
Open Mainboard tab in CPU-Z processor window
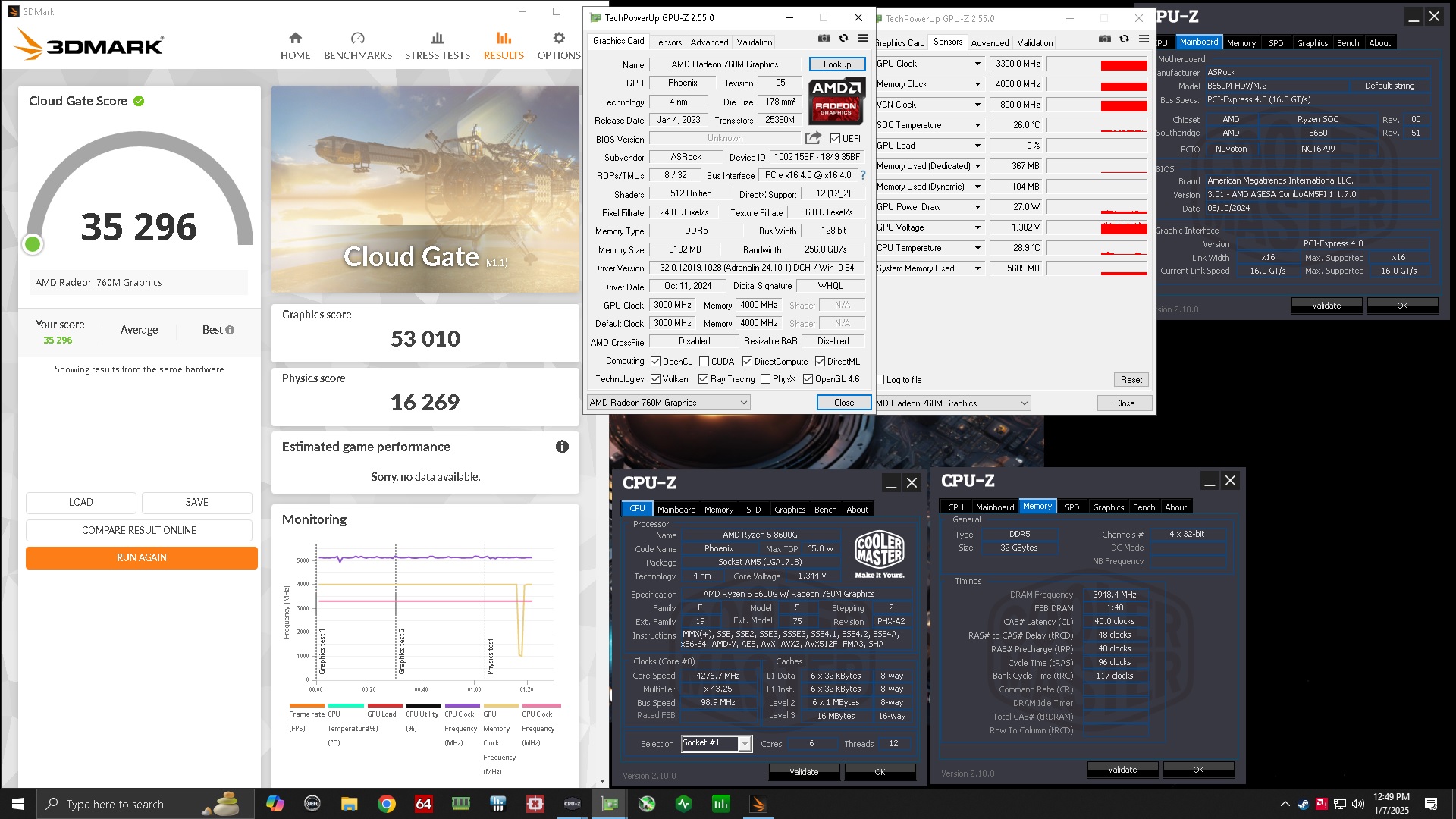(676, 510)
